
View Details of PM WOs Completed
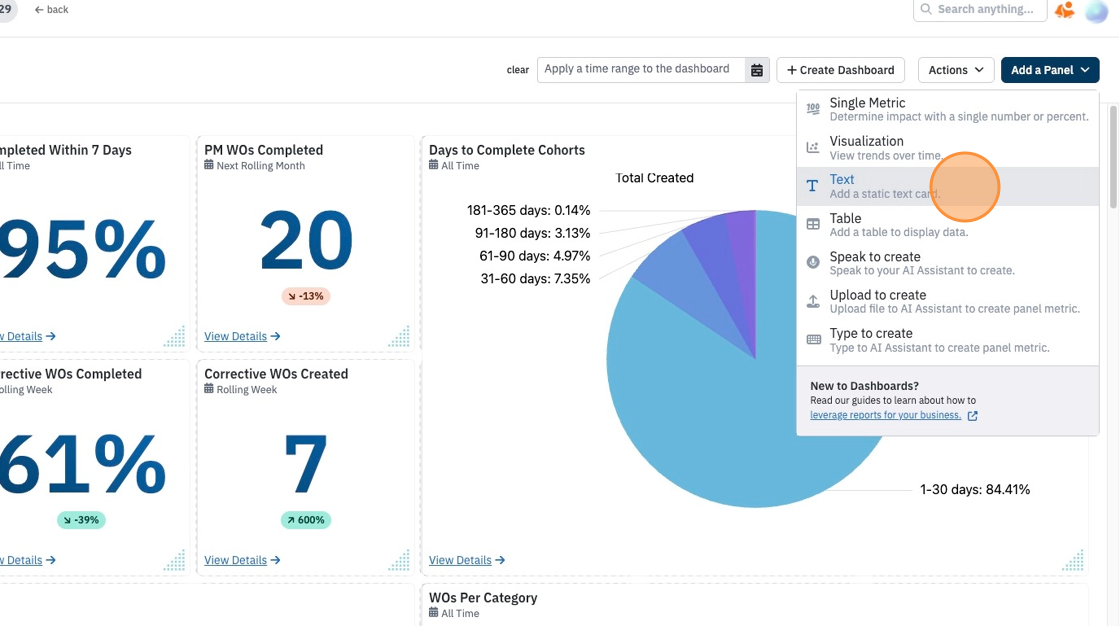coord(242,336)
